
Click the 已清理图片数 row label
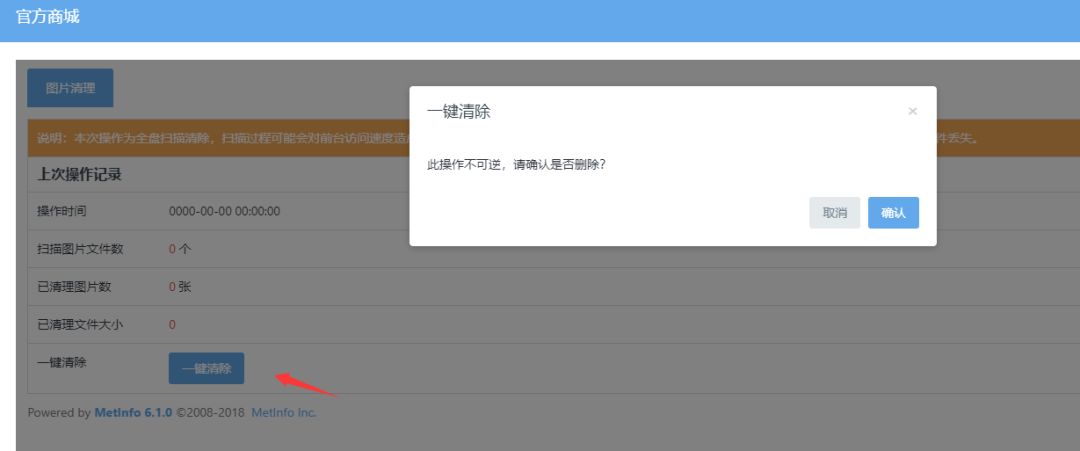74,287
